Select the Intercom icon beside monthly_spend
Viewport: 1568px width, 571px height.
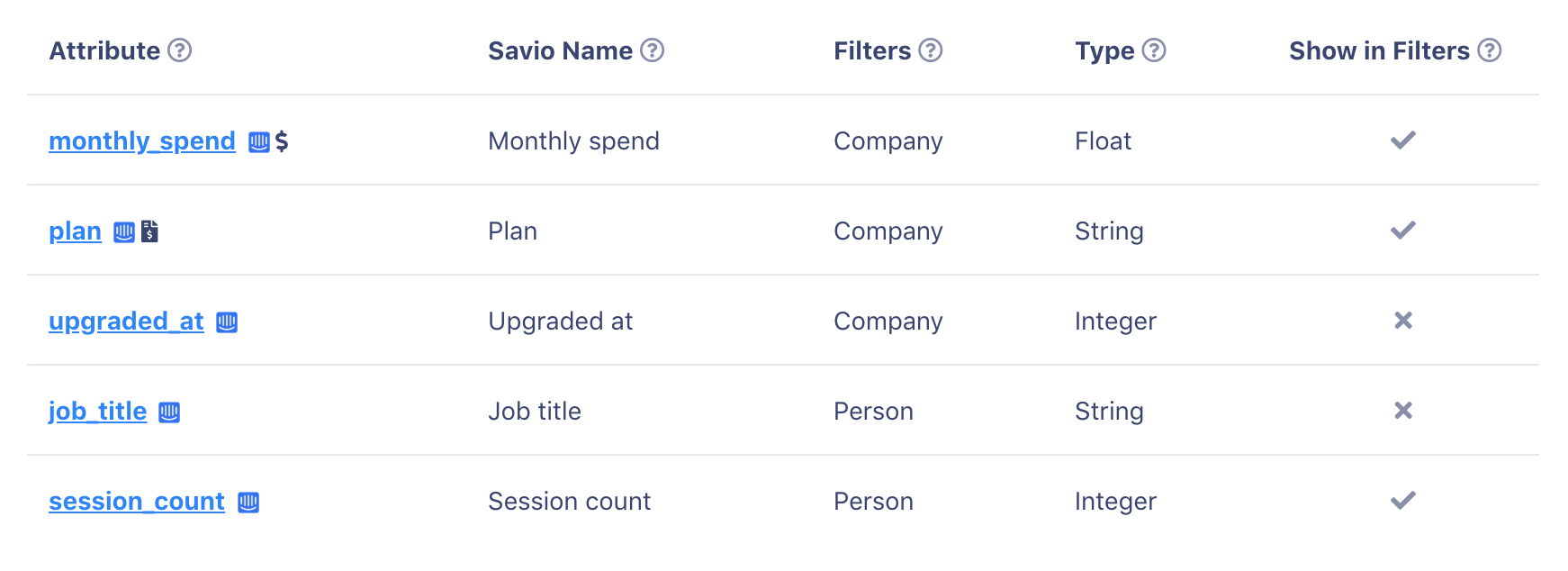click(259, 141)
